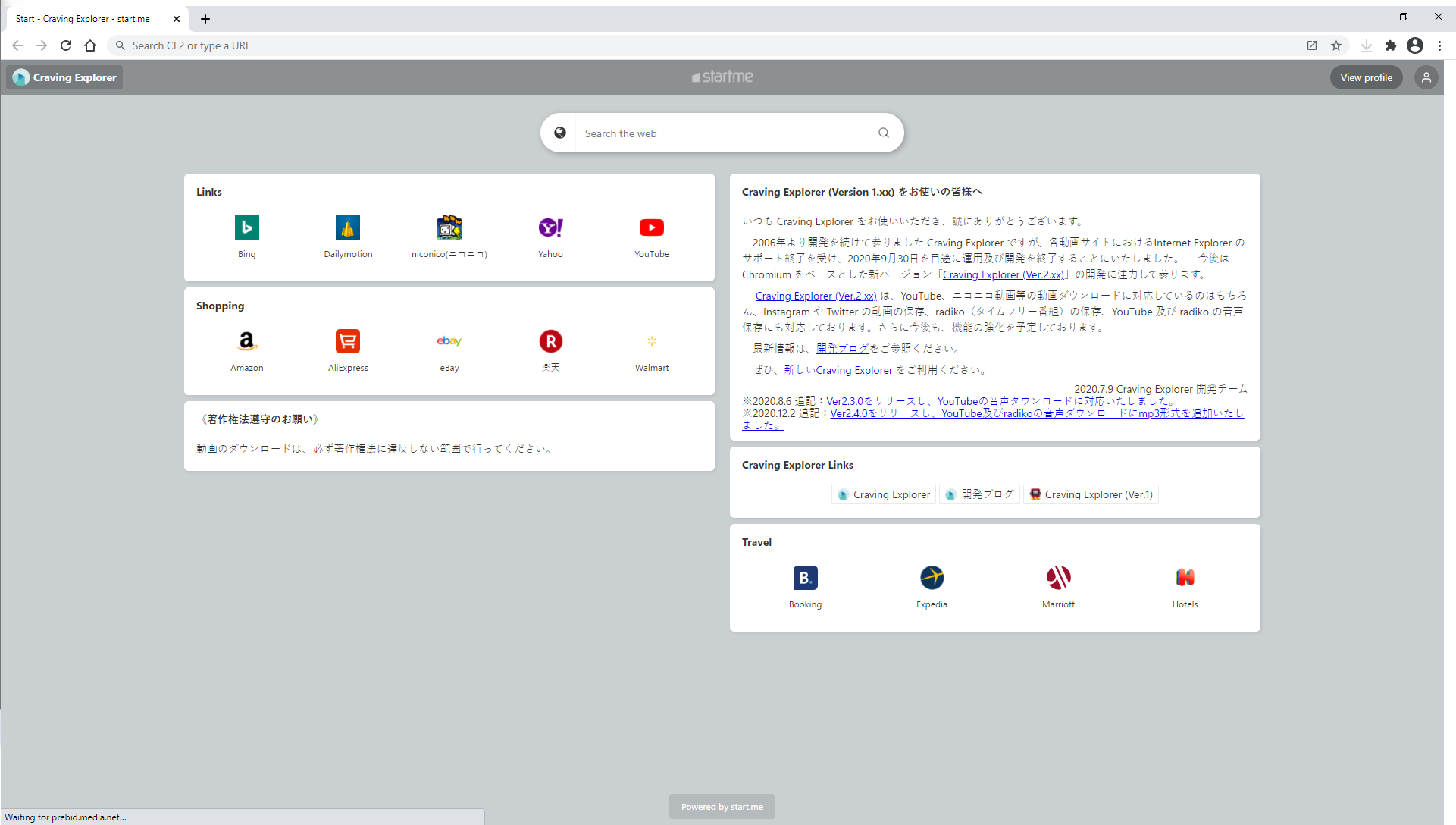Click the startme logo in header
Viewport: 1456px width, 825px height.
point(722,77)
